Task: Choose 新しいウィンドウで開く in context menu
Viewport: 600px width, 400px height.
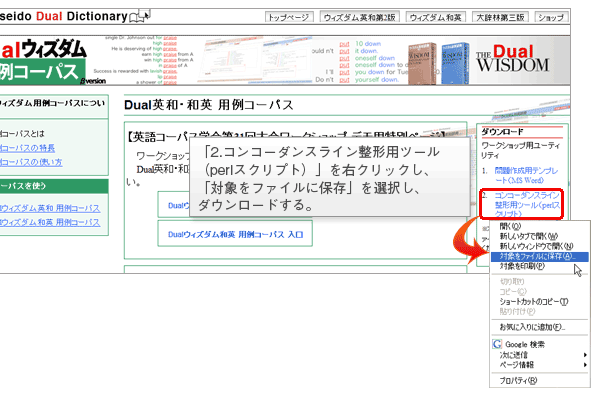Action: 540,246
